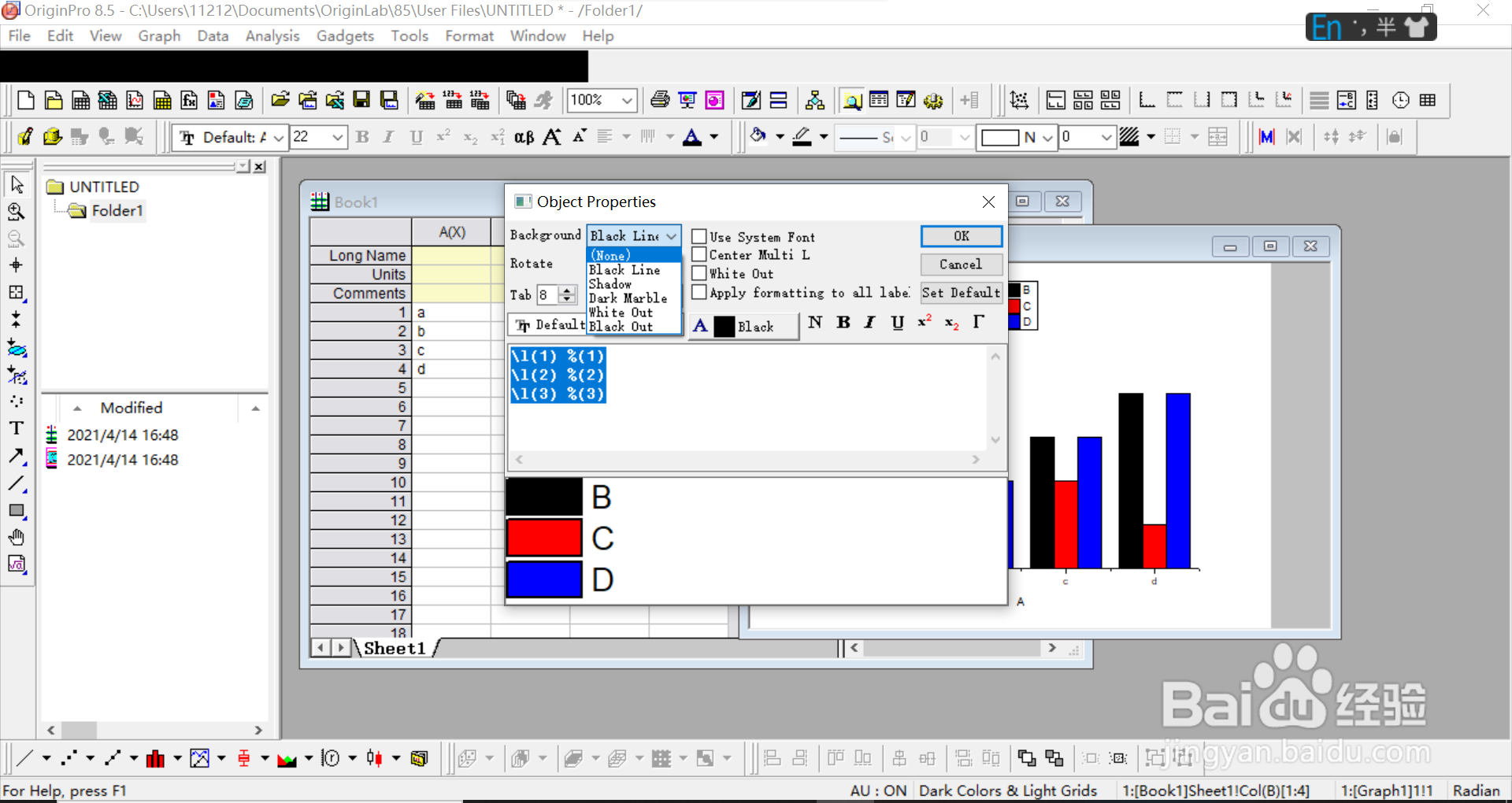
Task: Click the New Project toolbar icon
Action: tap(25, 100)
